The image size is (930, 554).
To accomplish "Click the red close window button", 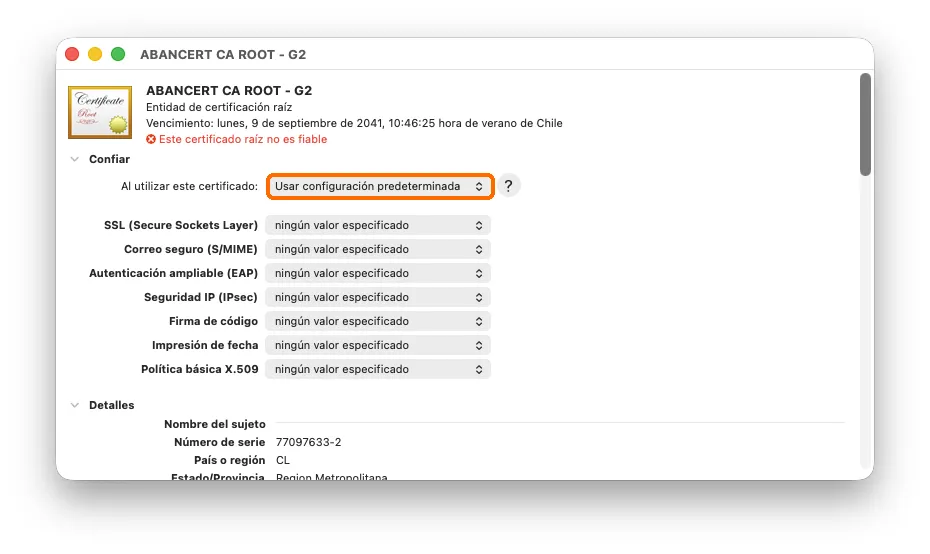I will [72, 54].
